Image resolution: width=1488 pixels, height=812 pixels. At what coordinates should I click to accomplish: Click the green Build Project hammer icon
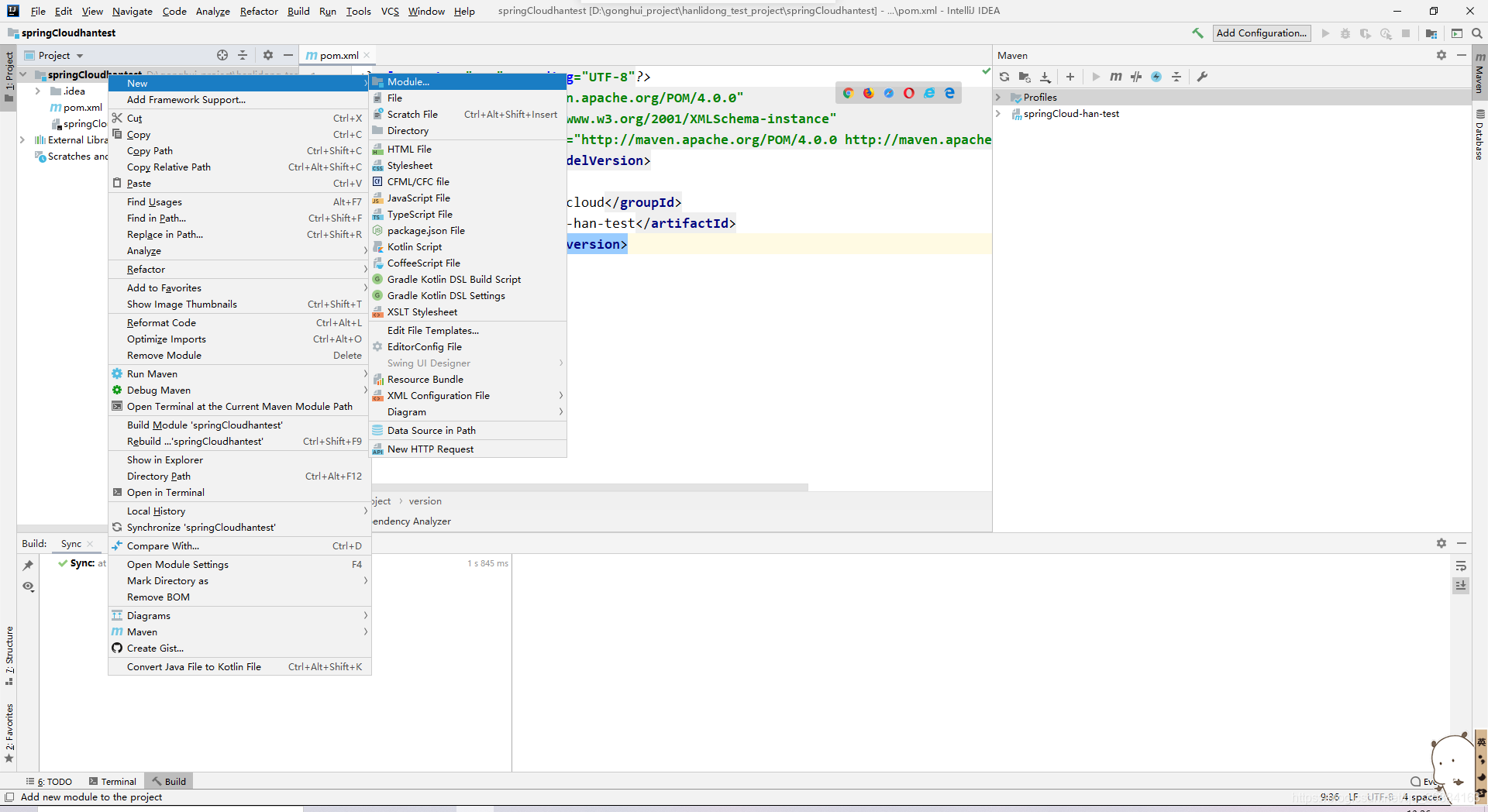tap(1197, 33)
